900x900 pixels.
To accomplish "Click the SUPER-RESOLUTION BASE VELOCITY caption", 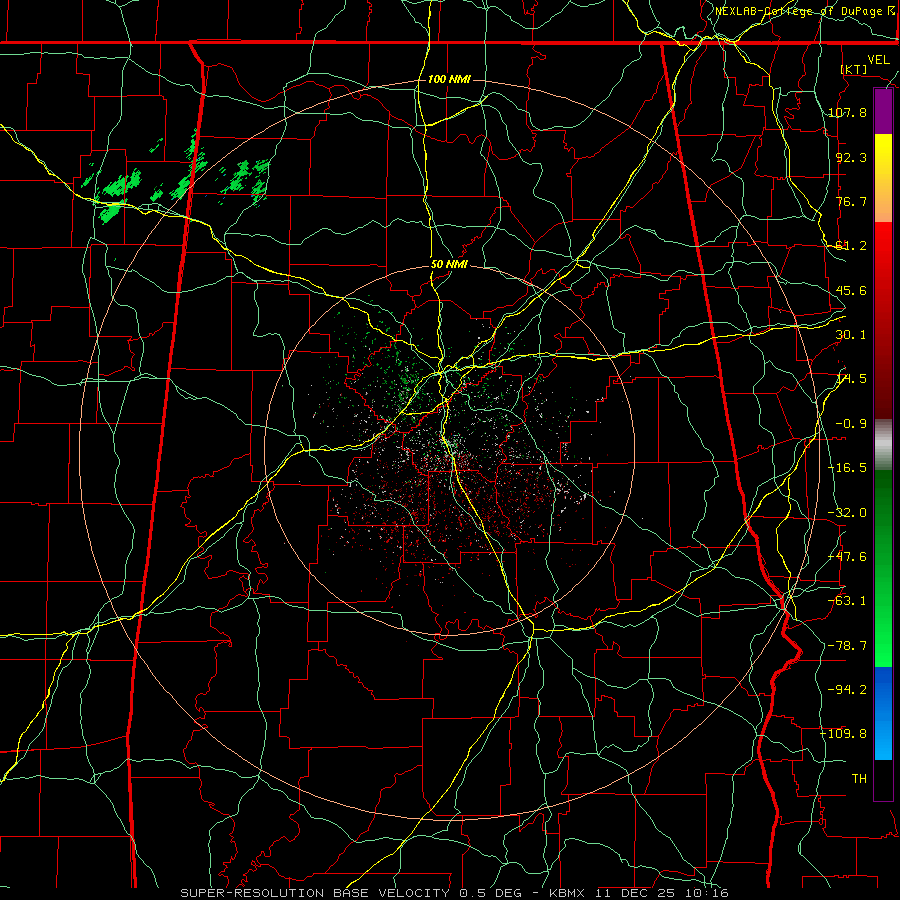I will point(315,893).
